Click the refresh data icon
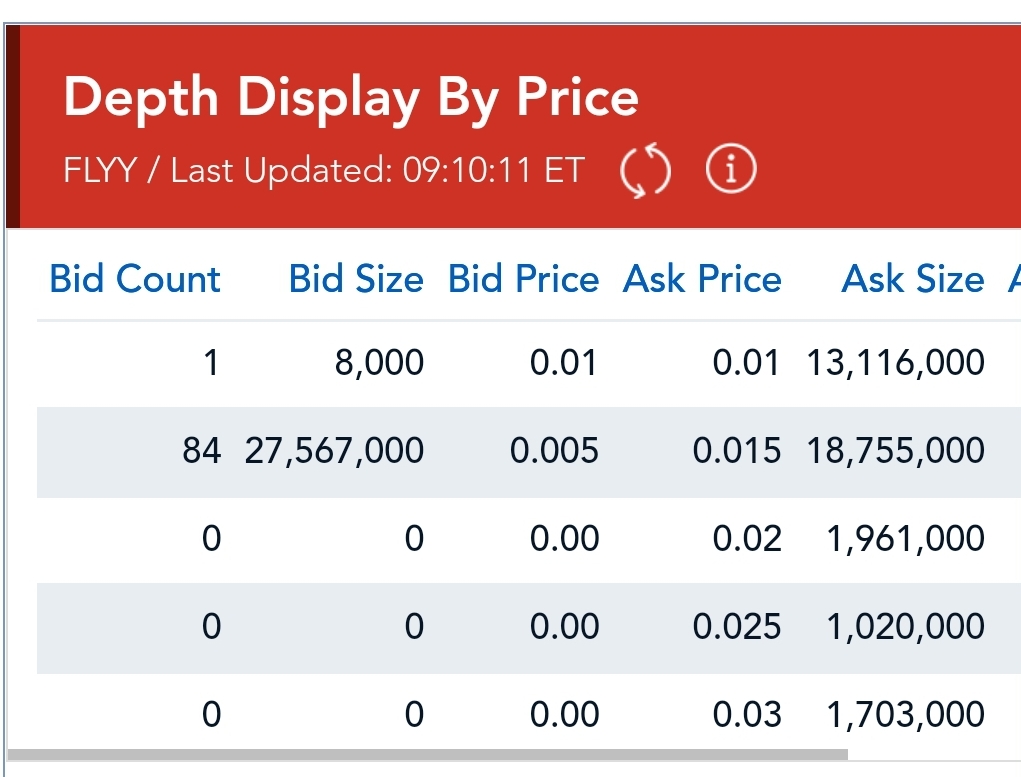1021x777 pixels. click(645, 171)
